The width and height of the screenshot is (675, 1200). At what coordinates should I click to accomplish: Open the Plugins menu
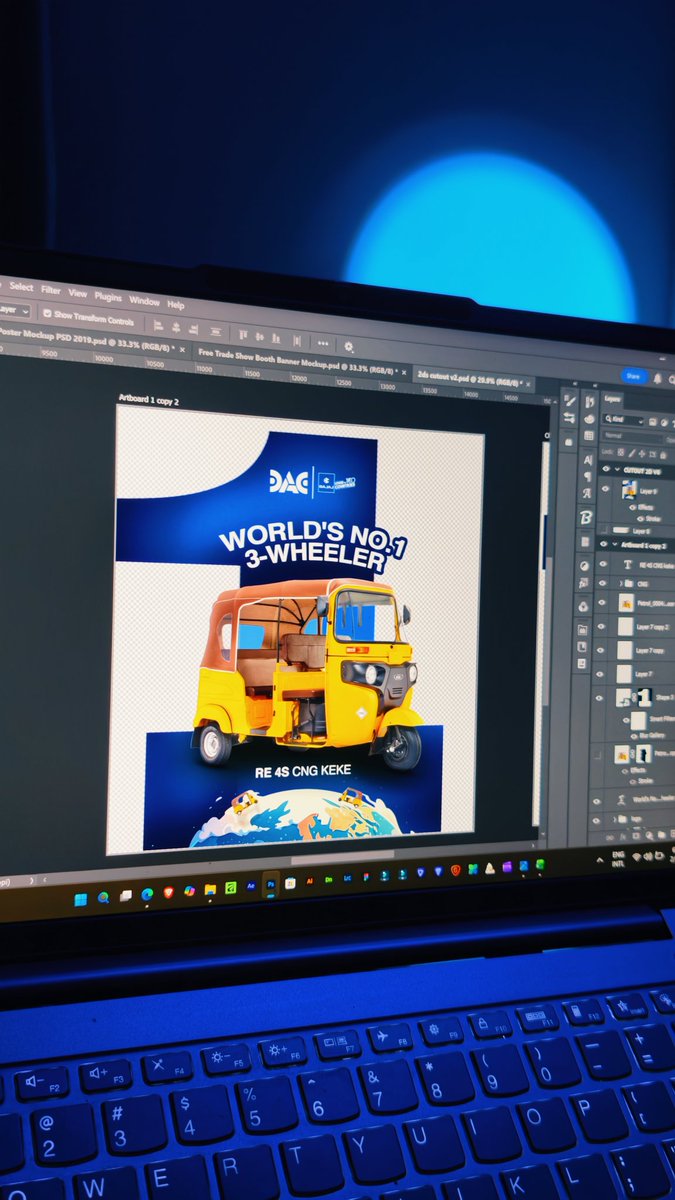click(x=108, y=297)
